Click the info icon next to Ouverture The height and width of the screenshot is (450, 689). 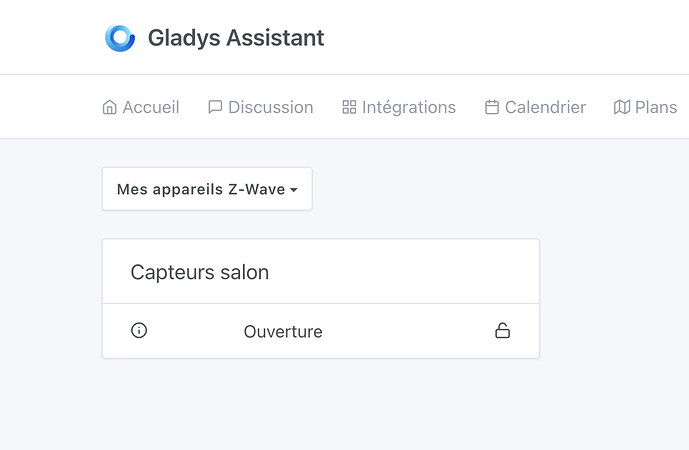pos(139,330)
